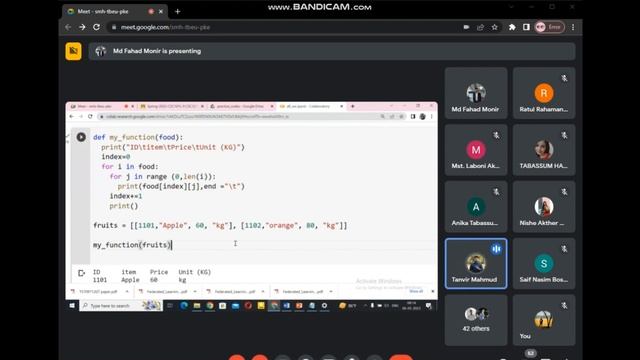
Task: Select the tile labeled You
Action: [544, 320]
